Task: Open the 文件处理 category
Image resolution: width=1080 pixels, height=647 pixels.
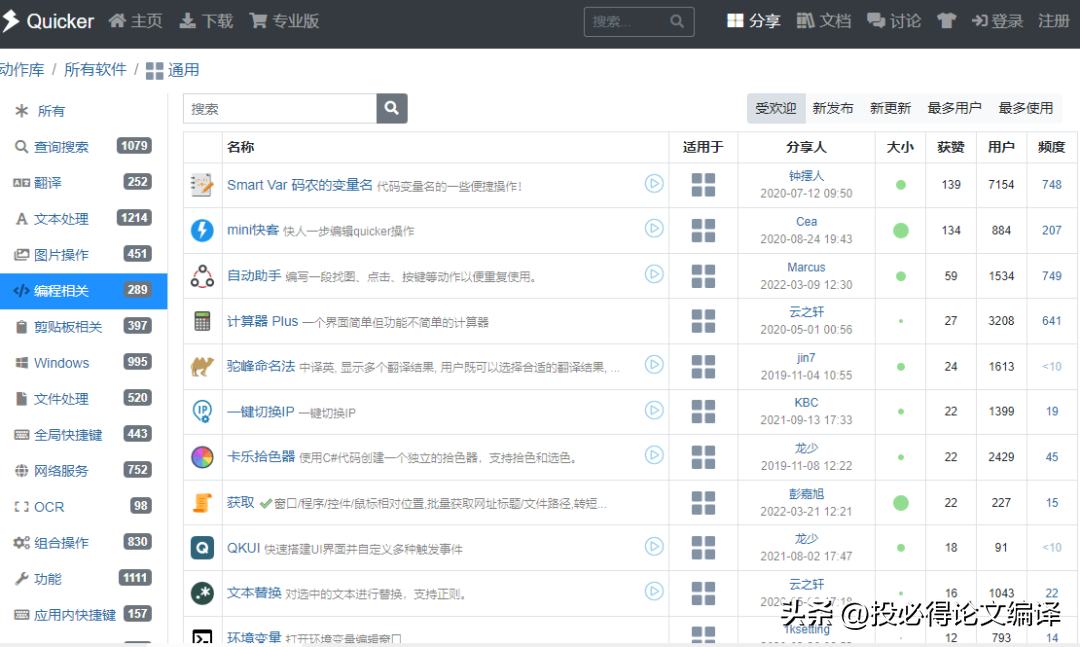Action: (83, 398)
